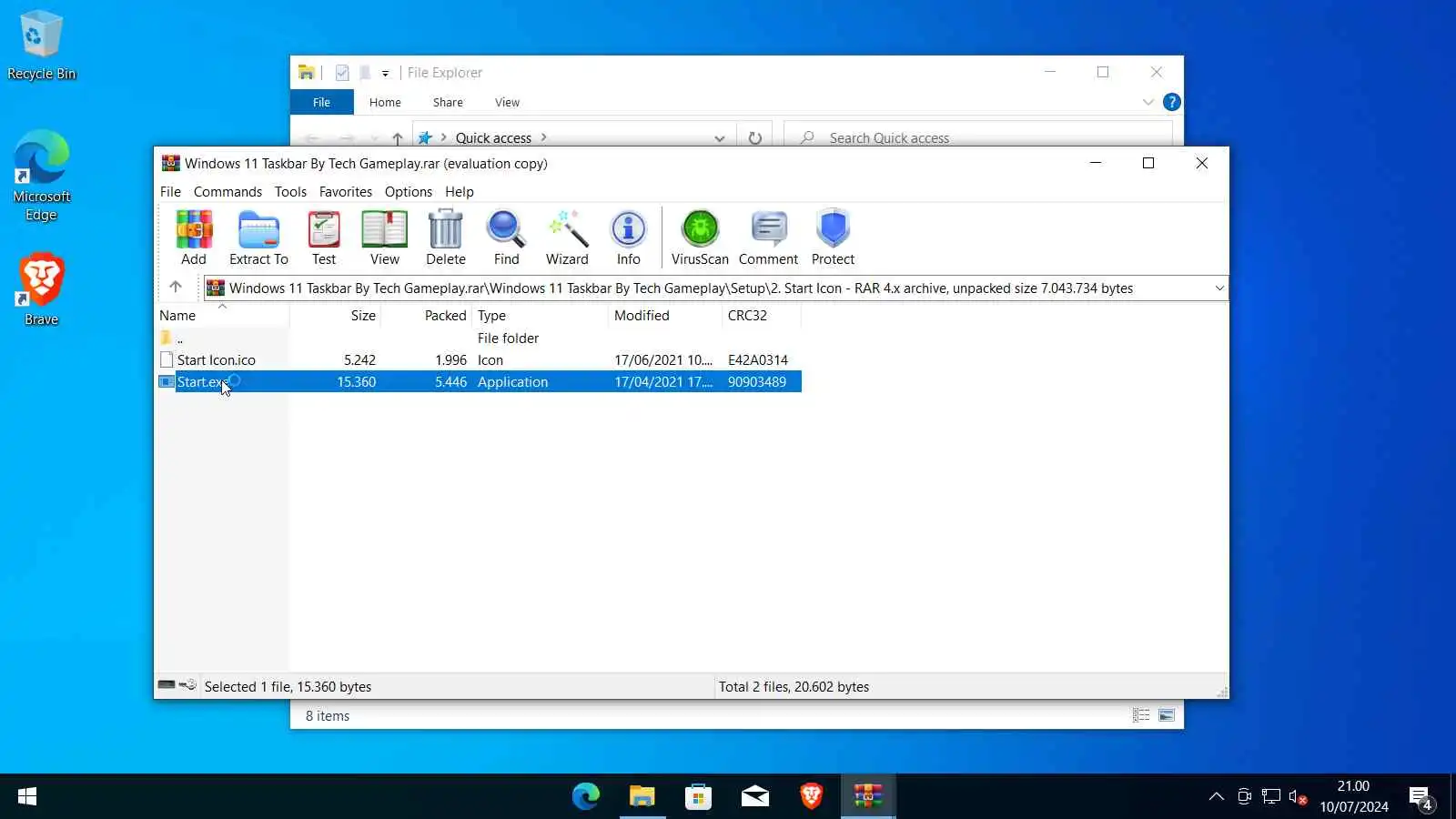
Task: Select the Start.exe application row
Action: [x=479, y=381]
